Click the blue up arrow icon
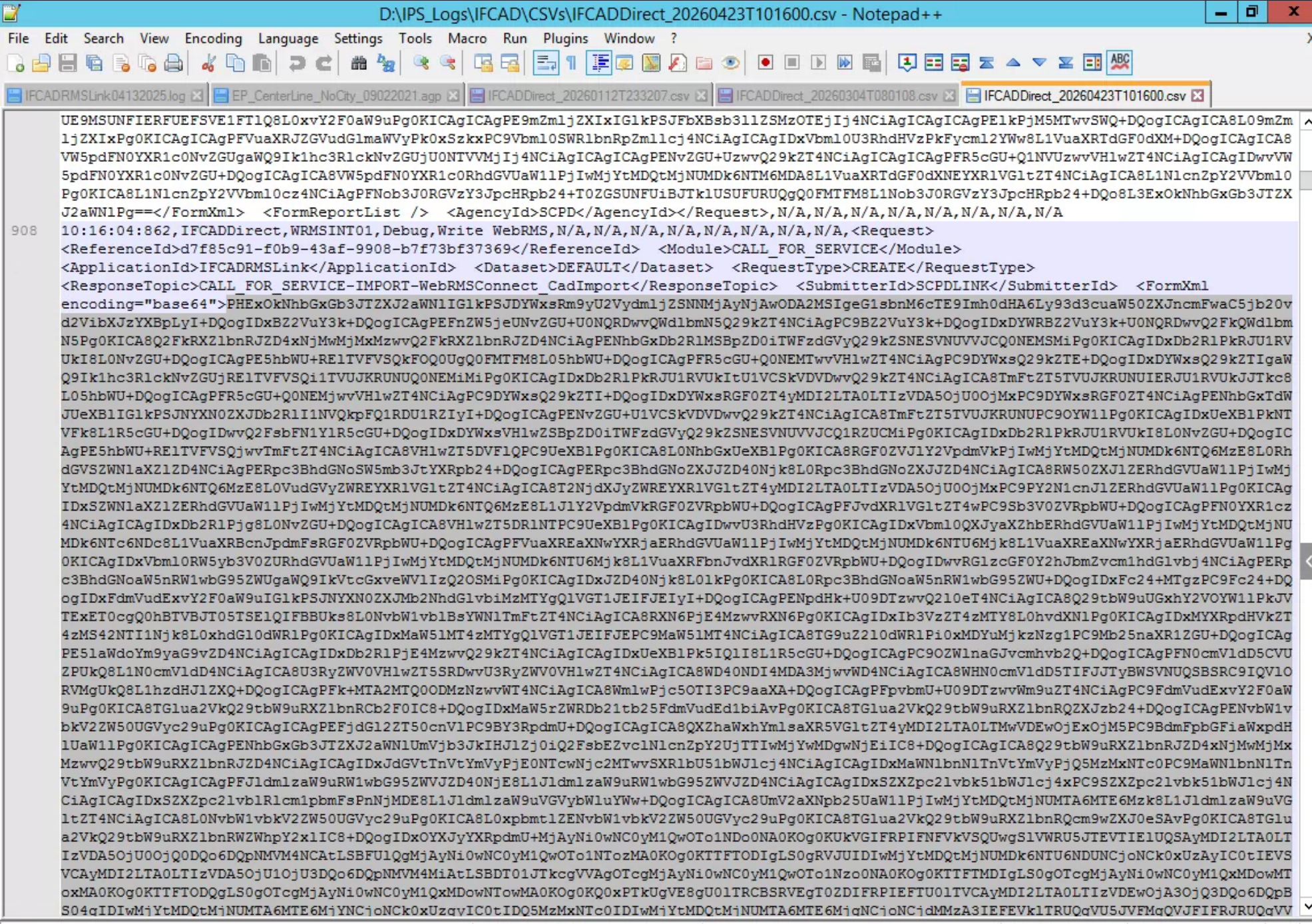Viewport: 1312px width, 924px height. [x=1013, y=63]
